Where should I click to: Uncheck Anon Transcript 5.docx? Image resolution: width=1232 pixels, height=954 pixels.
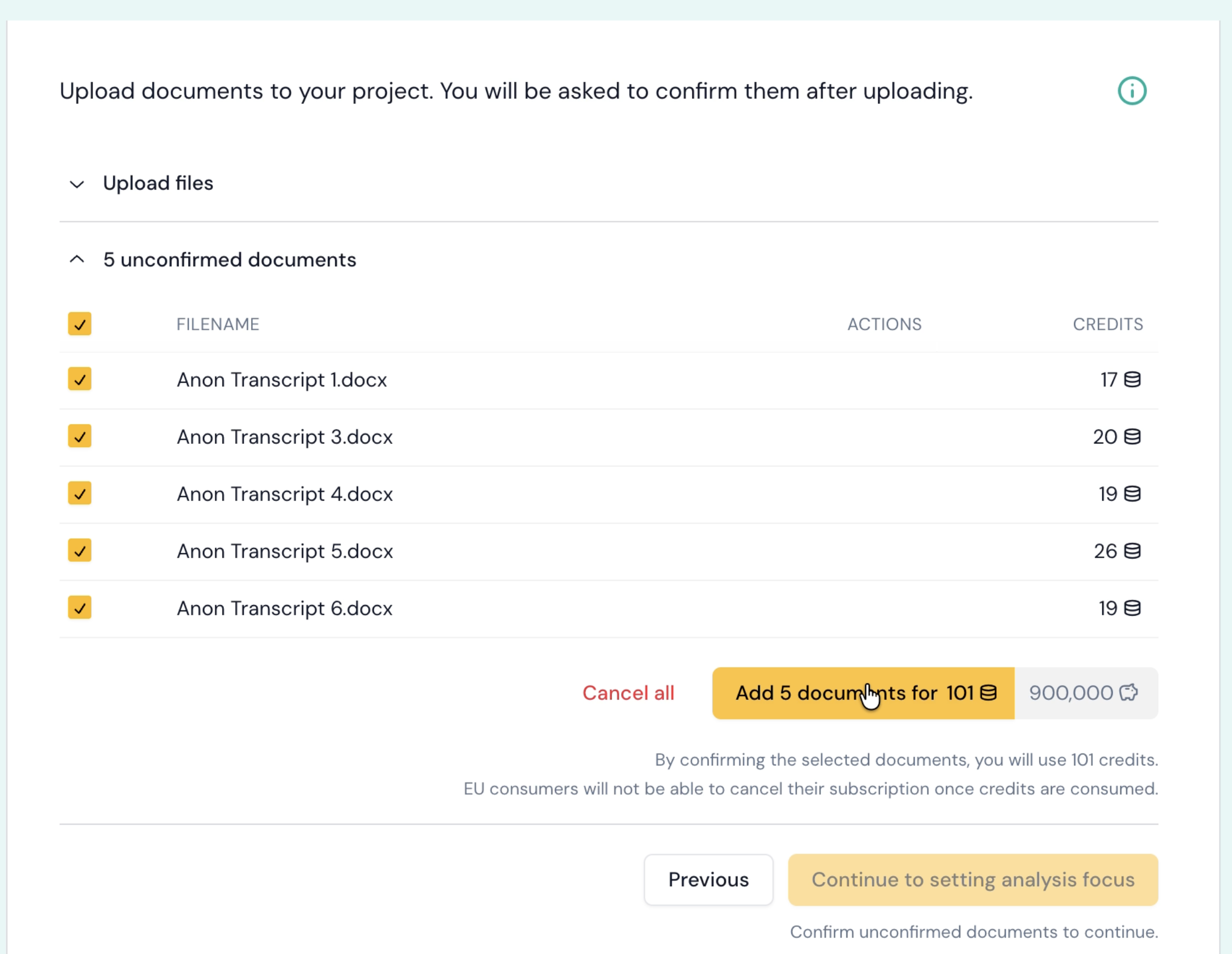[79, 551]
